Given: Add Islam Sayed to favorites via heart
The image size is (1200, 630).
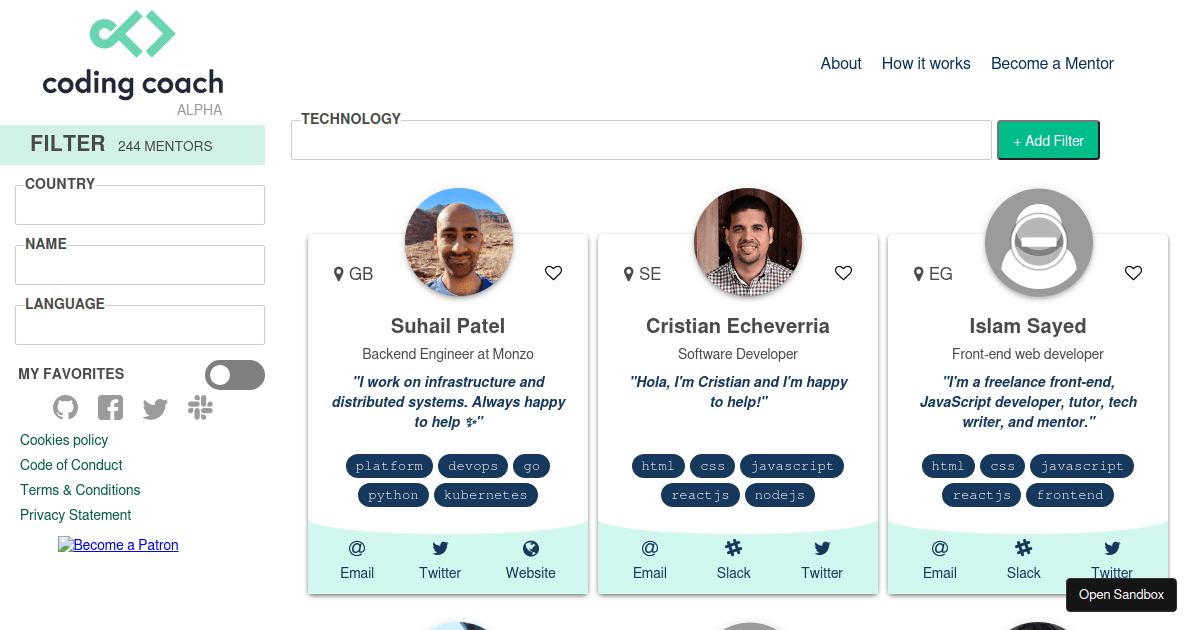Looking at the screenshot, I should (1133, 273).
